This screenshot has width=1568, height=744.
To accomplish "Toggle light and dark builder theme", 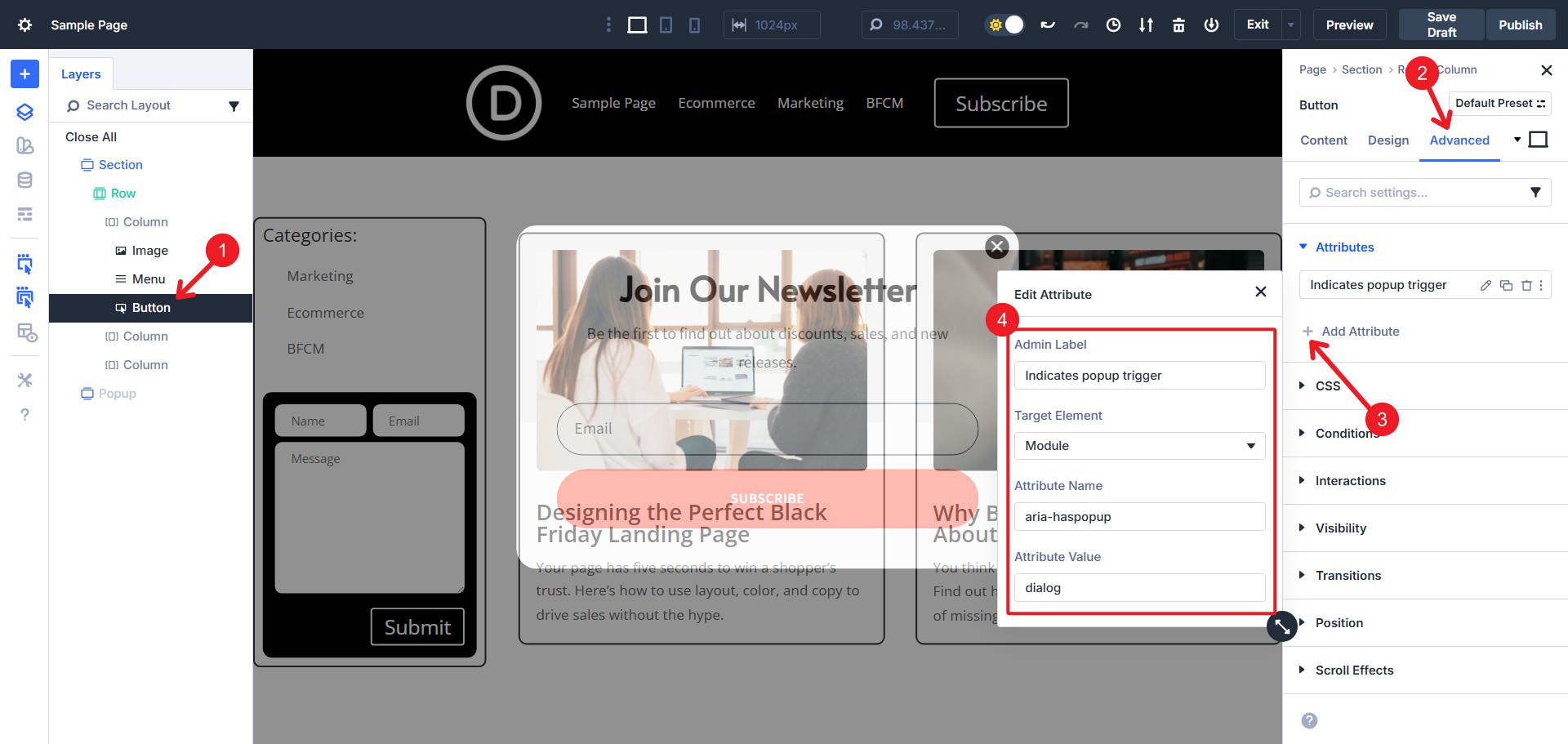I will pos(1004,25).
